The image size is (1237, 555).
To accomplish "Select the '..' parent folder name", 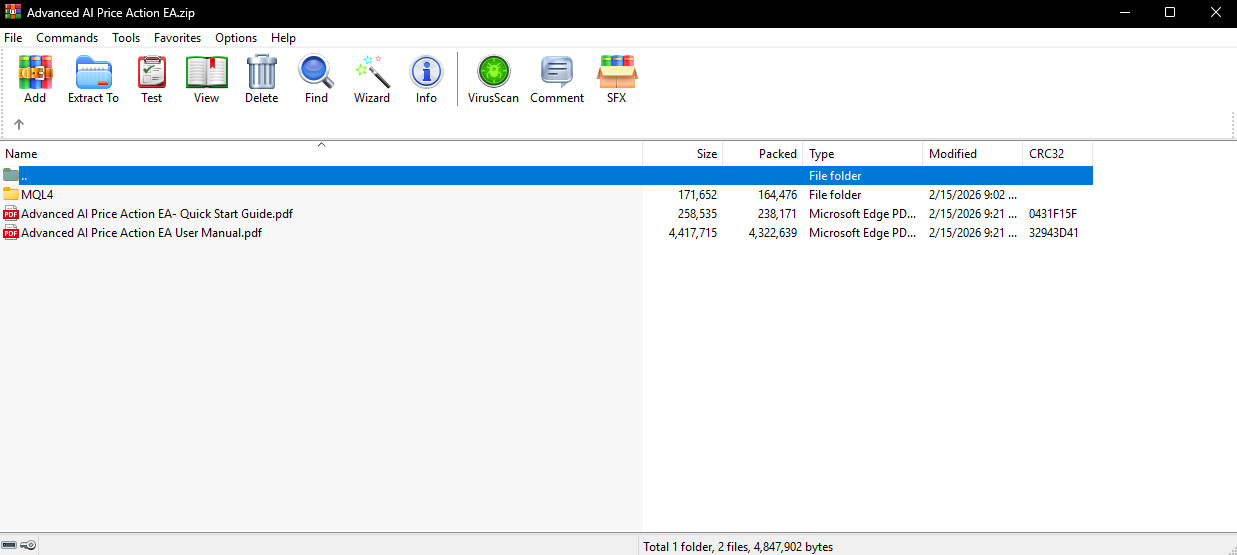I will [x=25, y=176].
